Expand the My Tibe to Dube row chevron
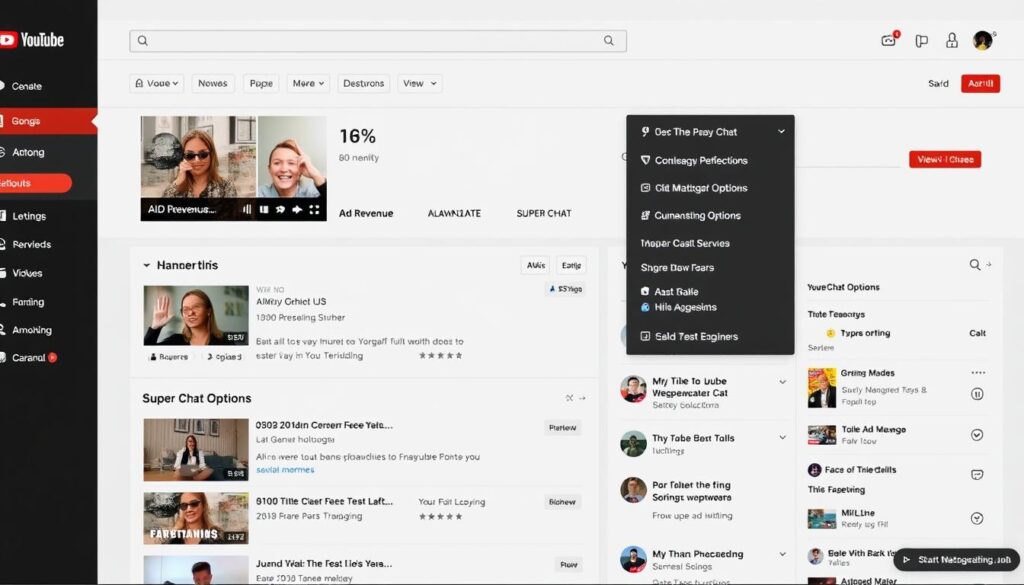Image resolution: width=1024 pixels, height=585 pixels. pyautogui.click(x=782, y=381)
